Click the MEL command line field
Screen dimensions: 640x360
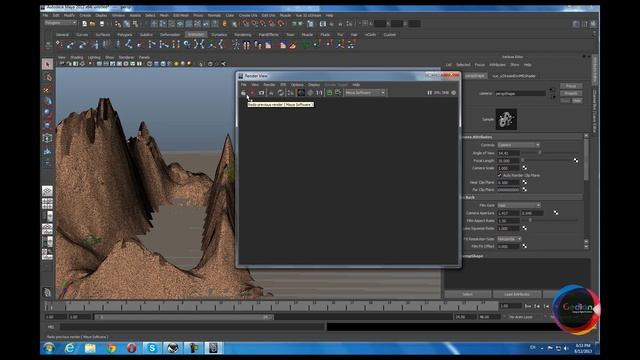pyautogui.click(x=192, y=327)
